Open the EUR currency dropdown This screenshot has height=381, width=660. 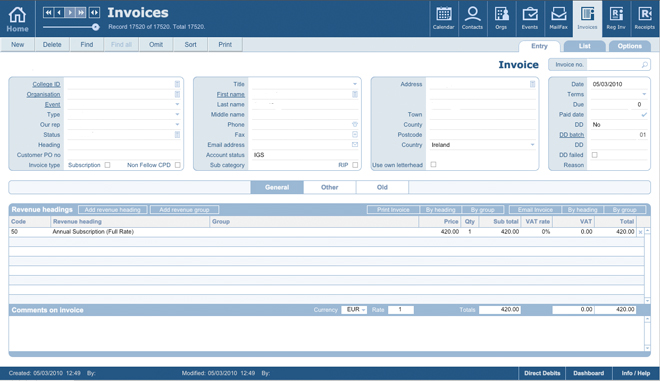(354, 310)
